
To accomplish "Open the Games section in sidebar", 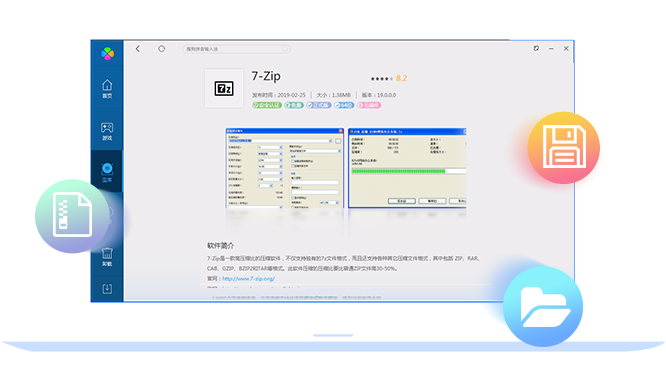I will click(x=107, y=131).
